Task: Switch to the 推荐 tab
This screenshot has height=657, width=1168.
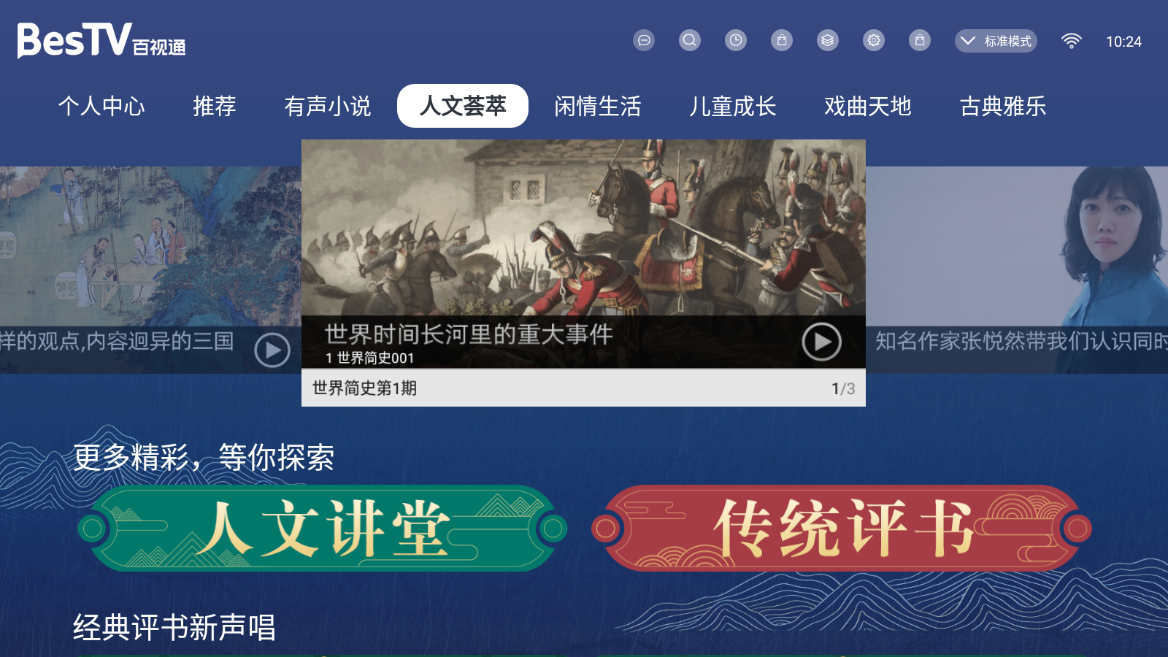Action: pos(215,107)
